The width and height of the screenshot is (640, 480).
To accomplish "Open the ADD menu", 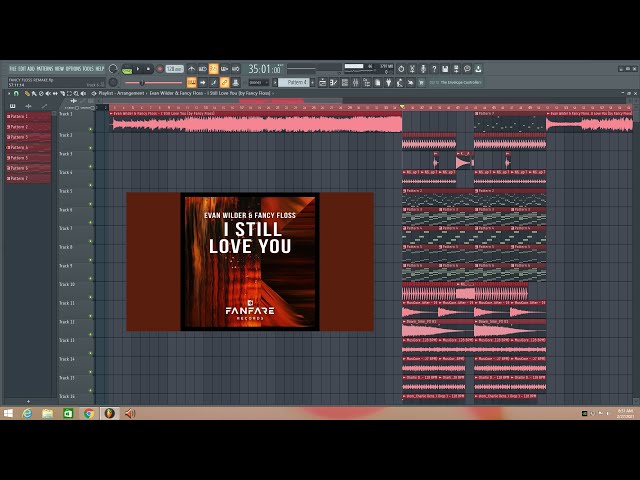I will (31, 69).
